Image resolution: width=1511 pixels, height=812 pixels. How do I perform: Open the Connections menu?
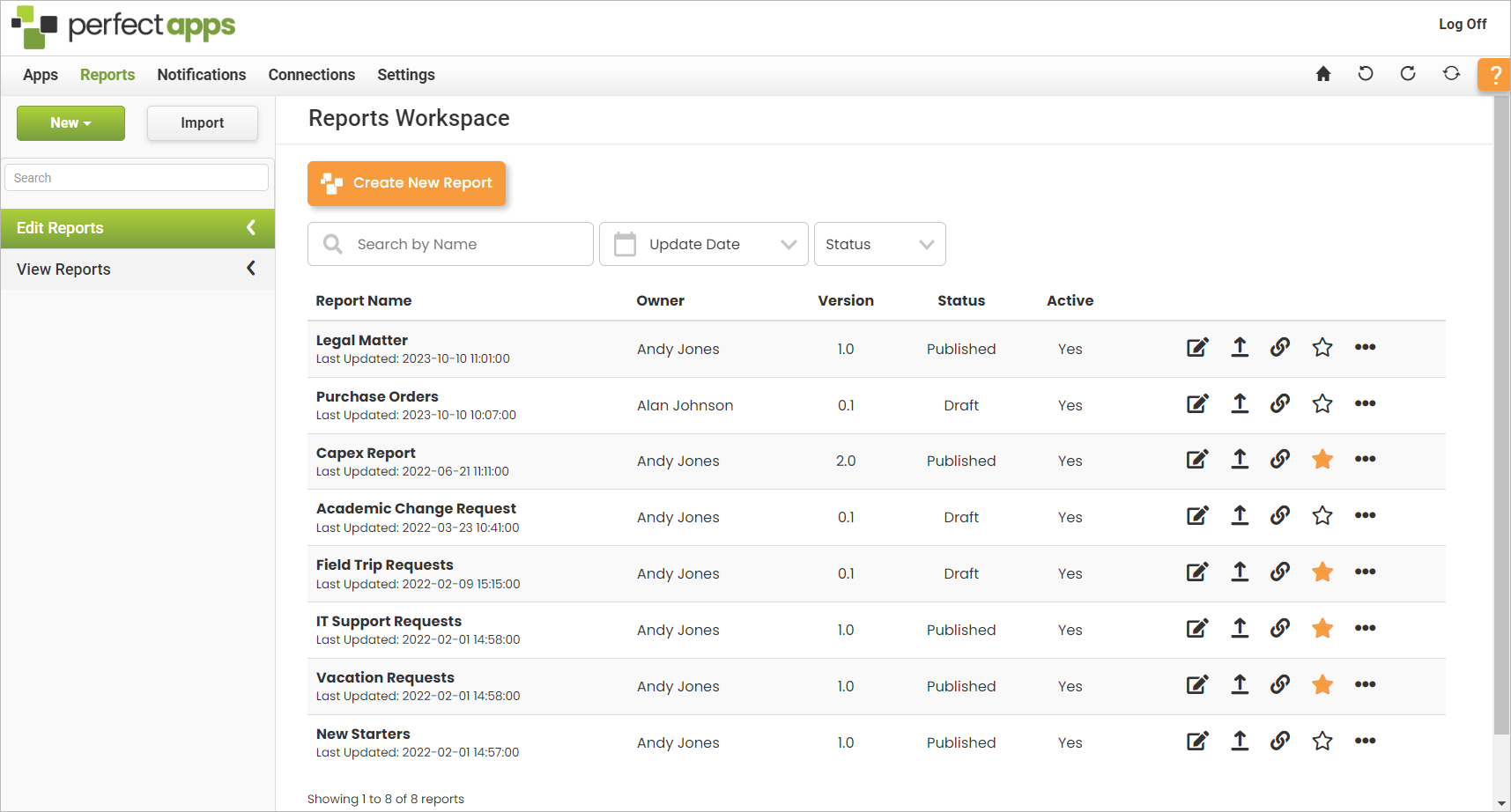[x=311, y=75]
